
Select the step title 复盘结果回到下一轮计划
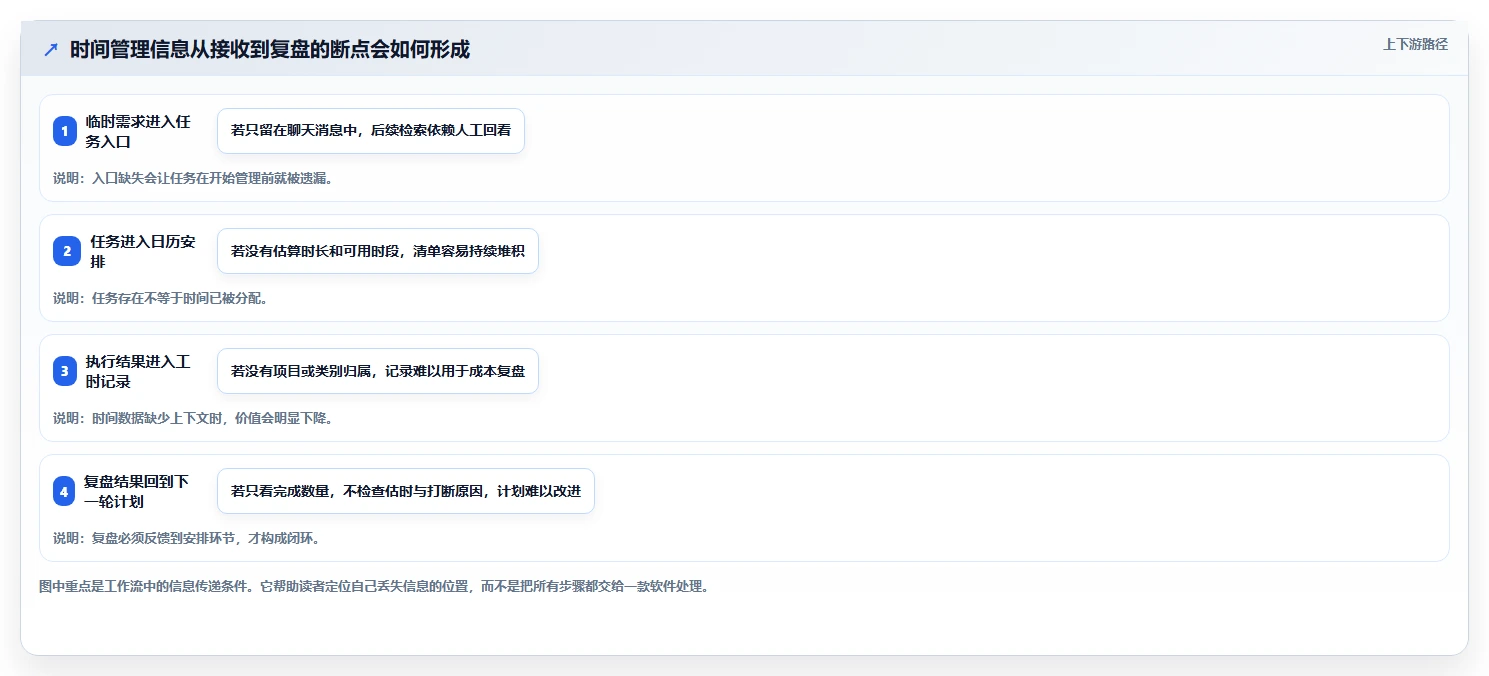[137, 491]
